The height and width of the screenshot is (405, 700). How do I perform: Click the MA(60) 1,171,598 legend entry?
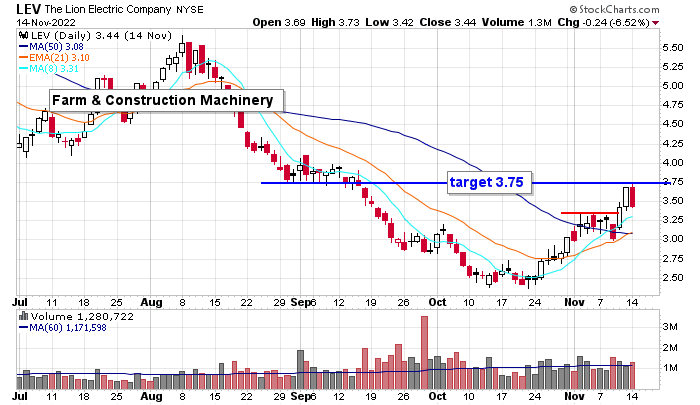(x=62, y=328)
